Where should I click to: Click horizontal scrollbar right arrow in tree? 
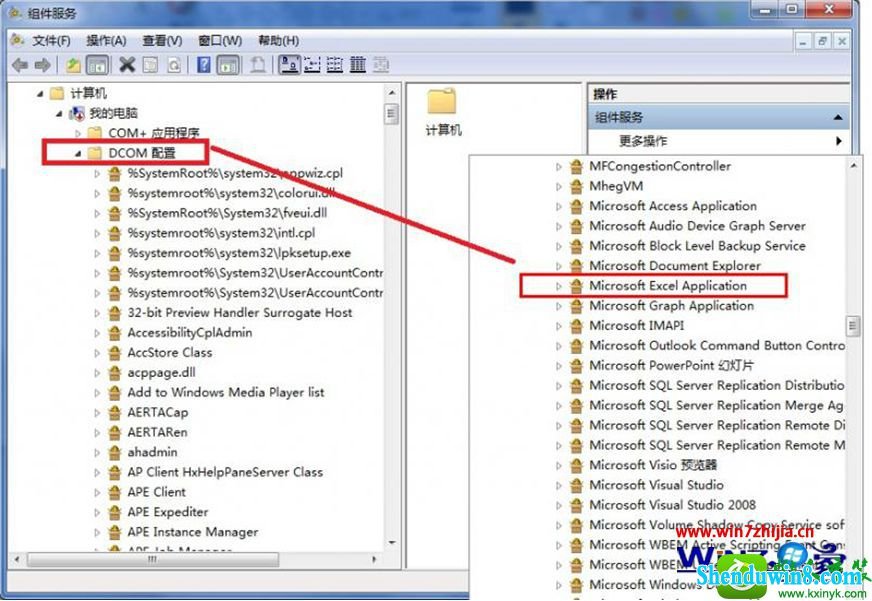pyautogui.click(x=374, y=559)
